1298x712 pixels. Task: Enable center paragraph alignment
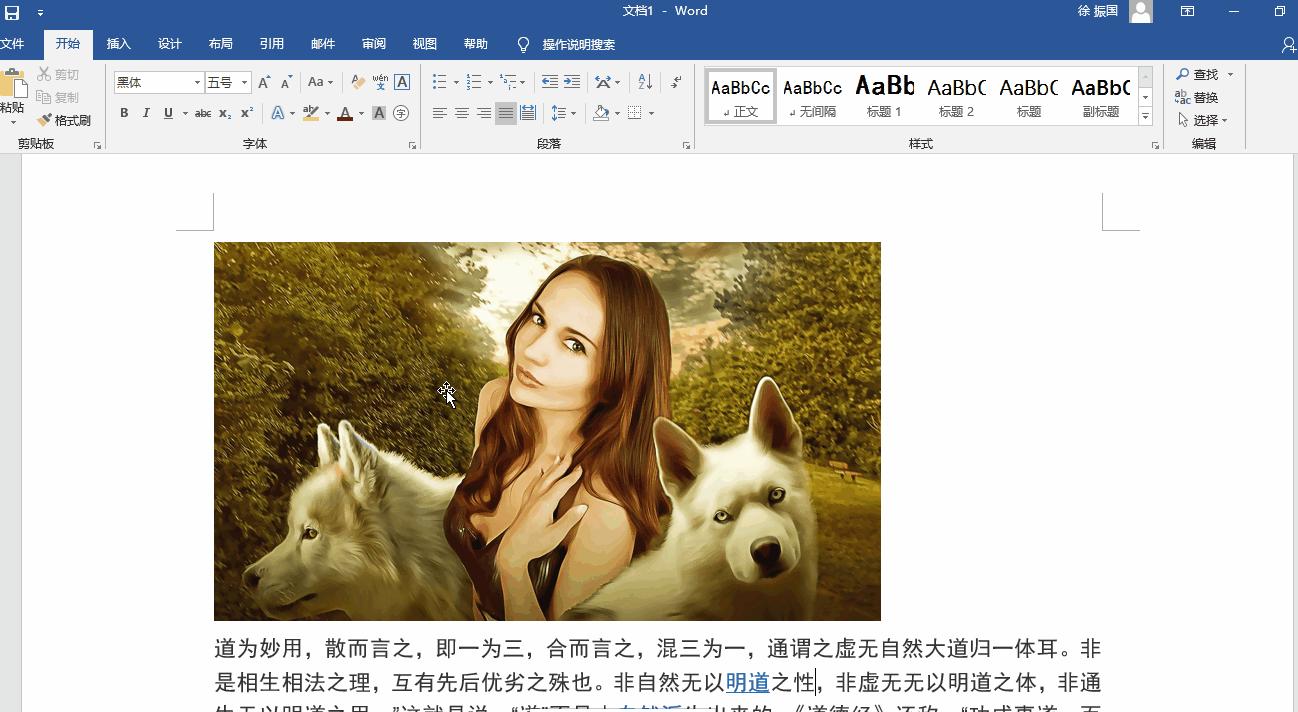[x=462, y=113]
